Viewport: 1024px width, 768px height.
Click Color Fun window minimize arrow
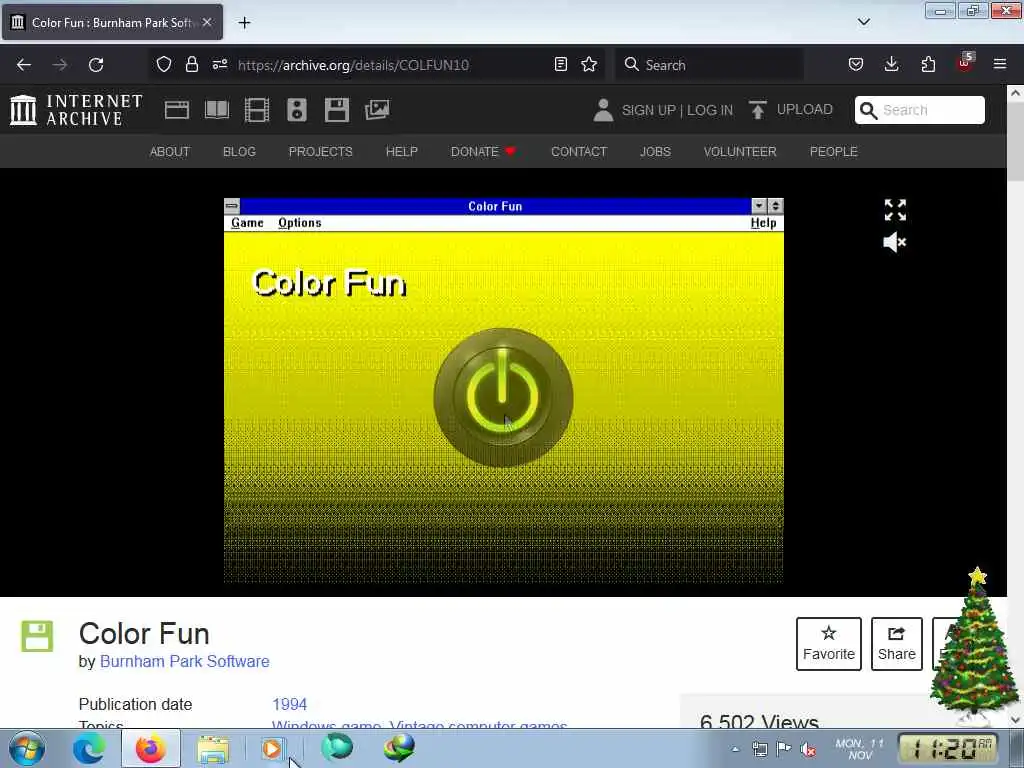coord(759,206)
